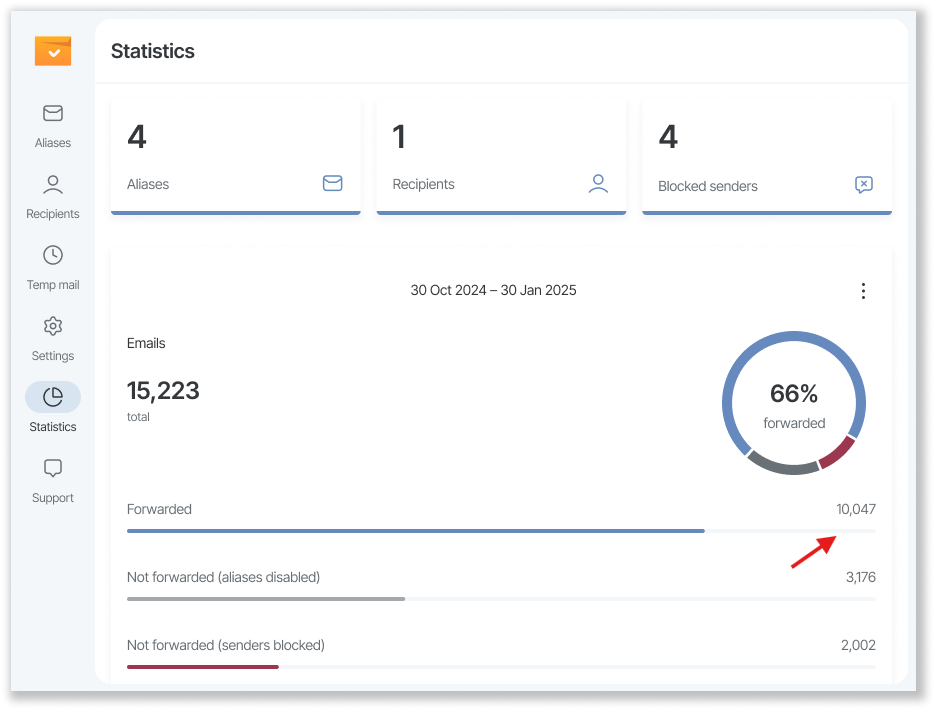Click Not forwarded (aliases disabled) label
The image size is (935, 710).
[224, 577]
